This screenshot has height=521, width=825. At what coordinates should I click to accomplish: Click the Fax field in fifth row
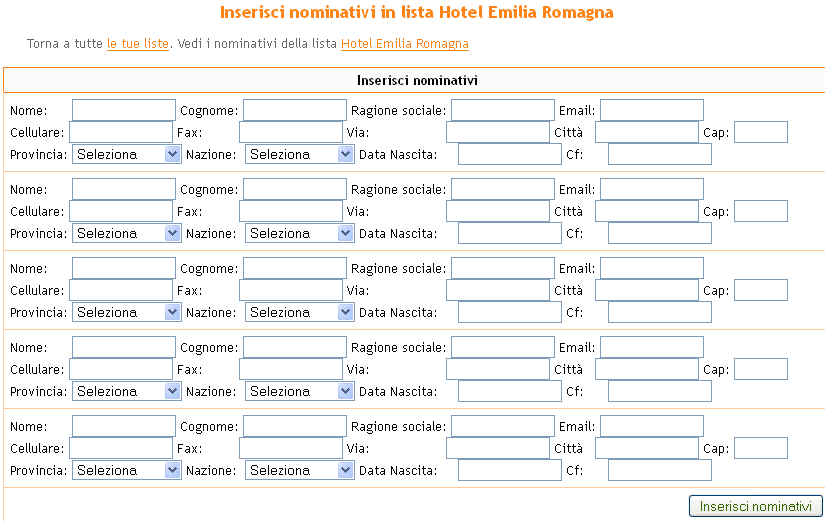click(290, 448)
